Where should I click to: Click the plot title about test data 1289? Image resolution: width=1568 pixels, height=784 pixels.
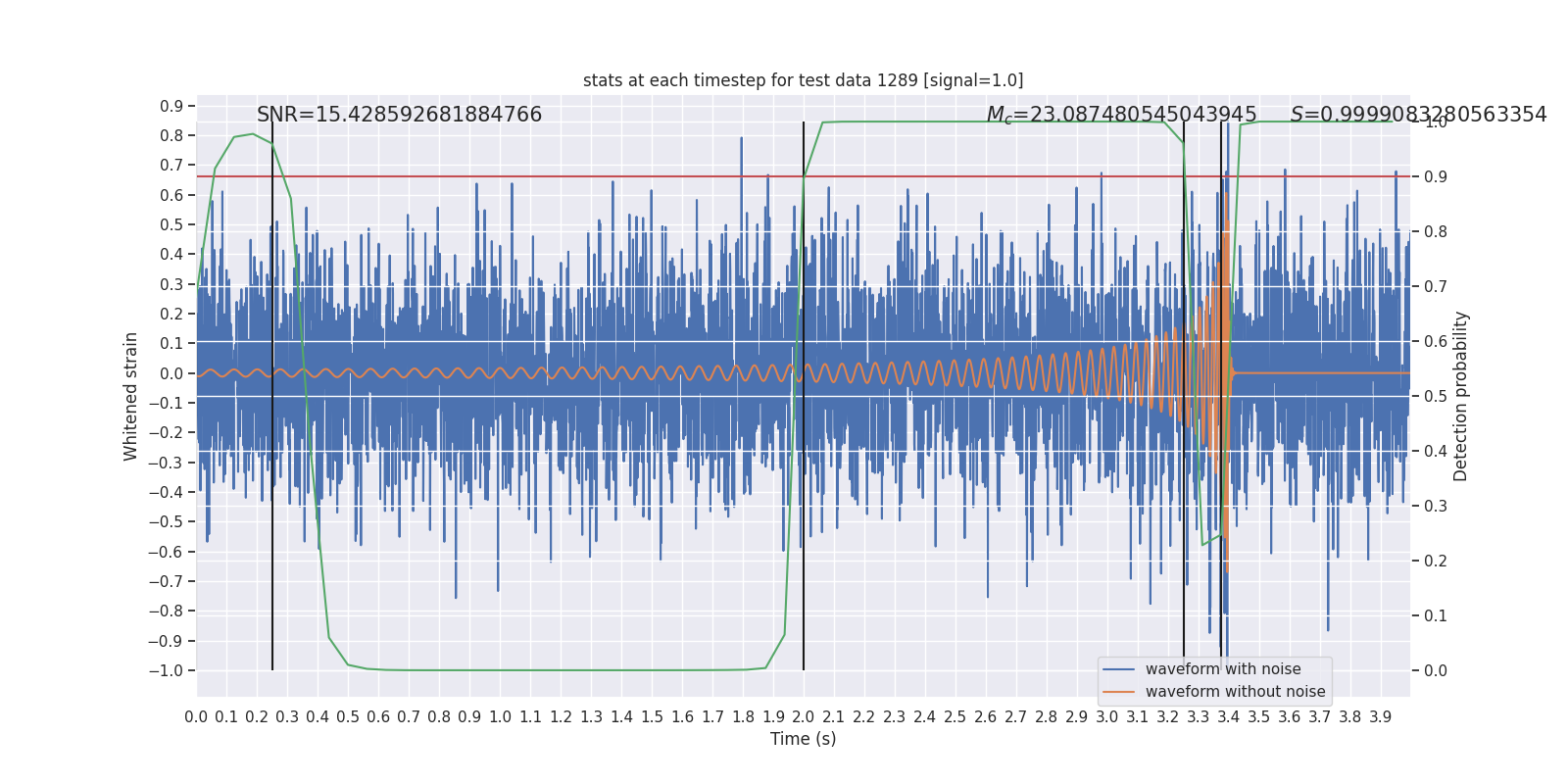[x=803, y=80]
